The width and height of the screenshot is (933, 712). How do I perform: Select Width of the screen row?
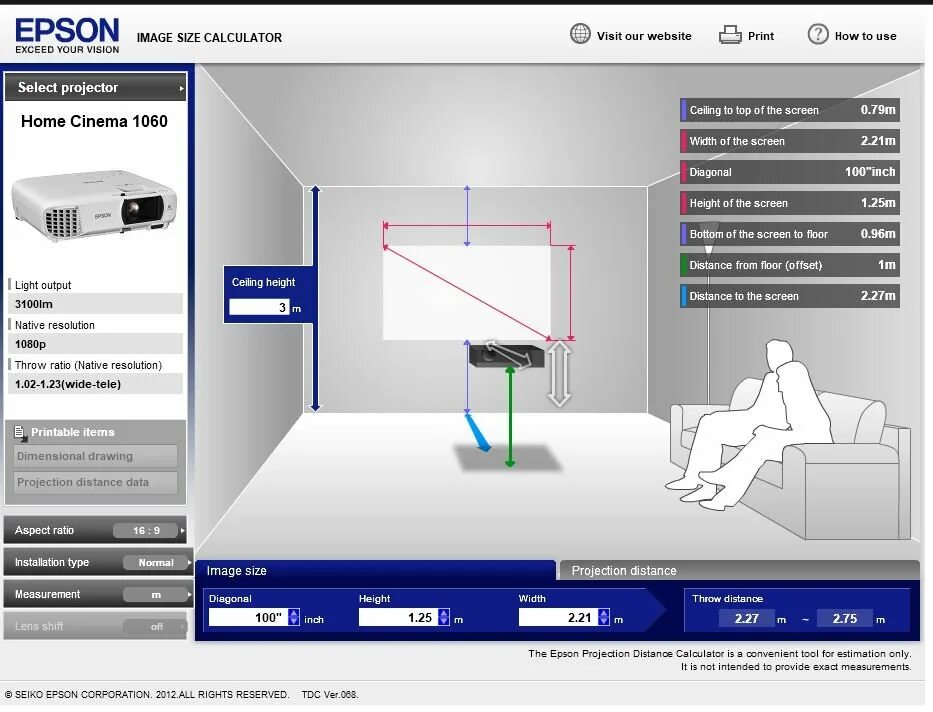pos(790,141)
